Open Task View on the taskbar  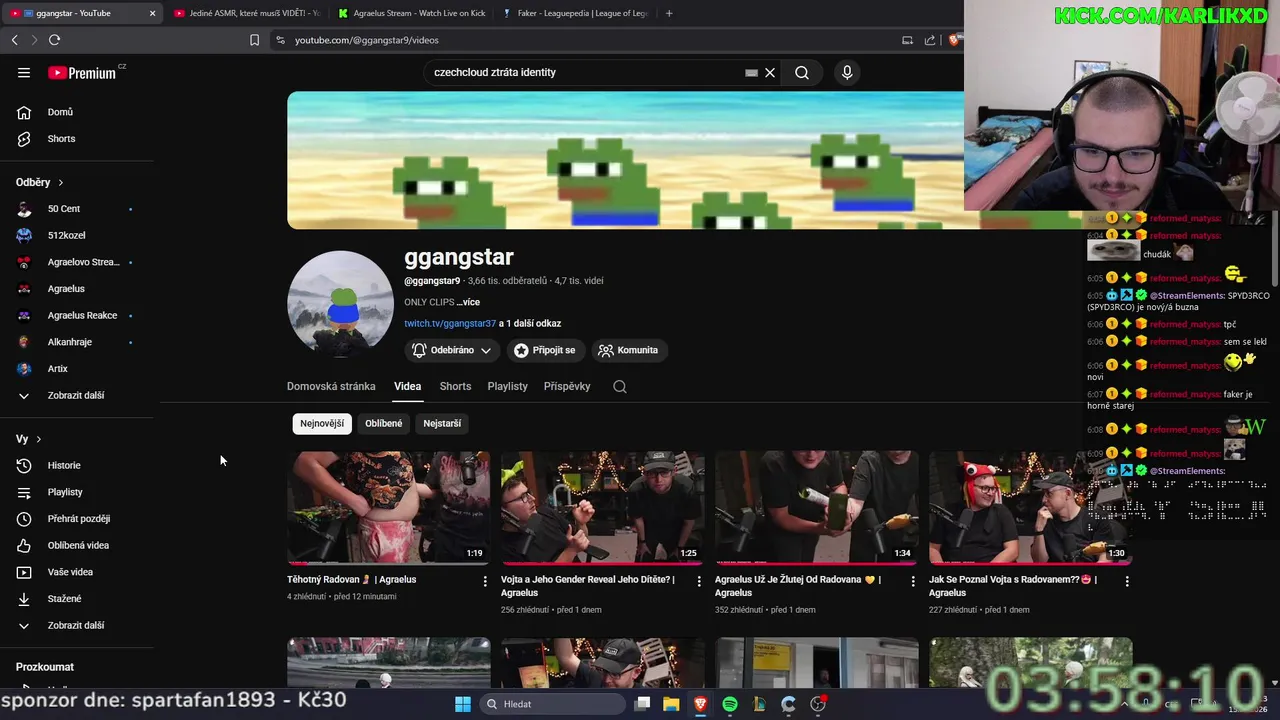tap(643, 704)
